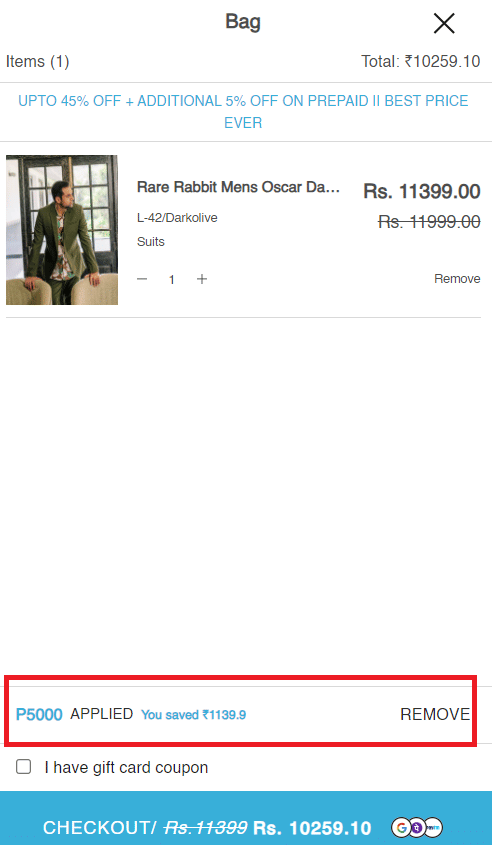
Task: Remove the applied P5000 coupon
Action: tap(435, 715)
